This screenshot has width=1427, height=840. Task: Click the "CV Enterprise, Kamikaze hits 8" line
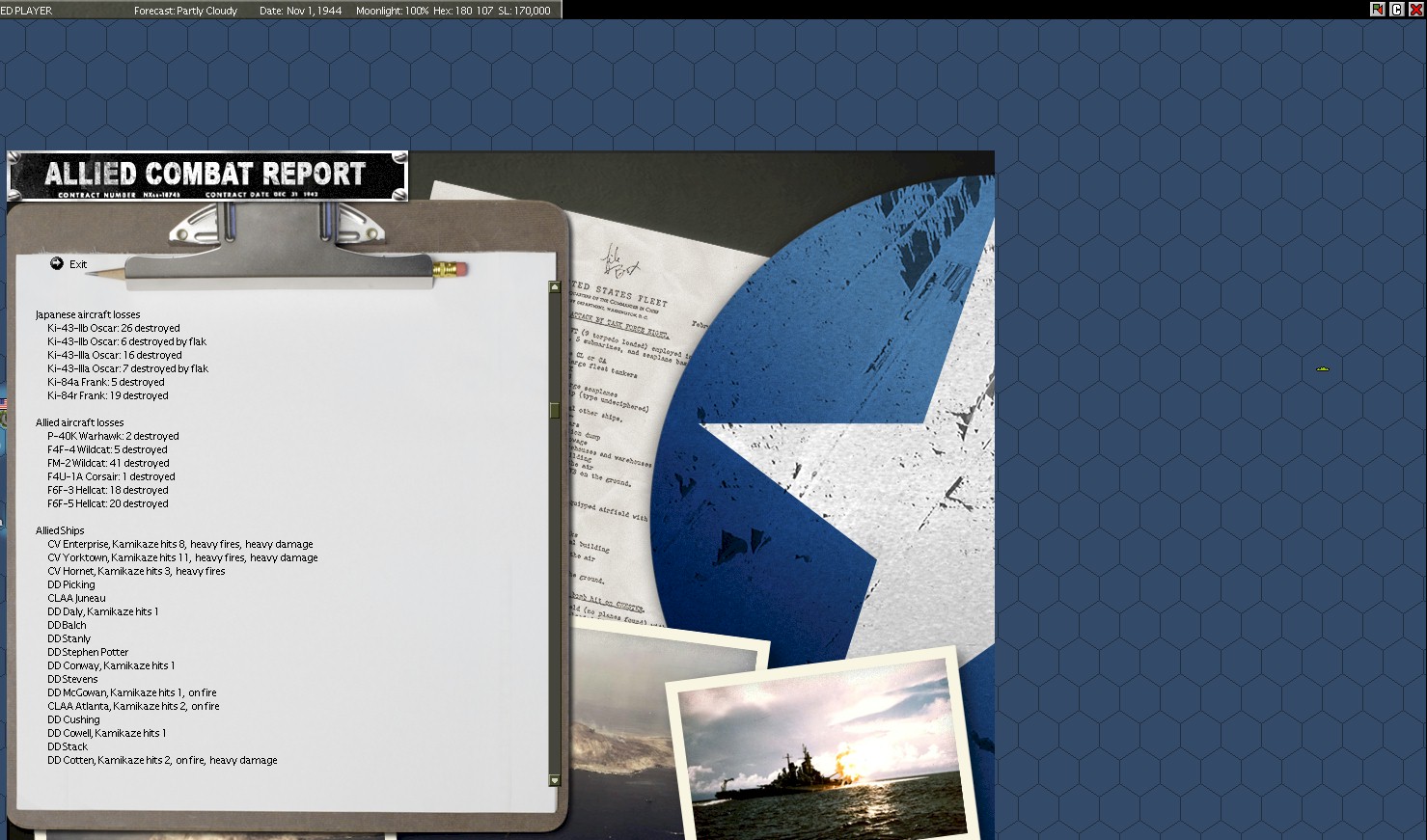180,544
